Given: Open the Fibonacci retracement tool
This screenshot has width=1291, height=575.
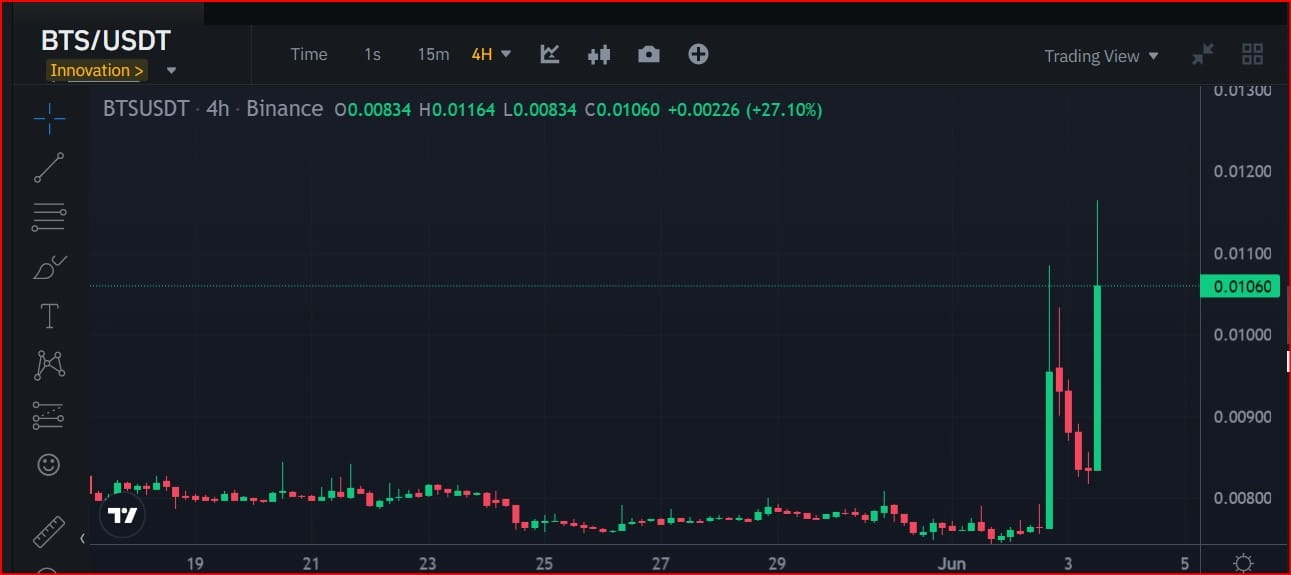Looking at the screenshot, I should (x=49, y=217).
